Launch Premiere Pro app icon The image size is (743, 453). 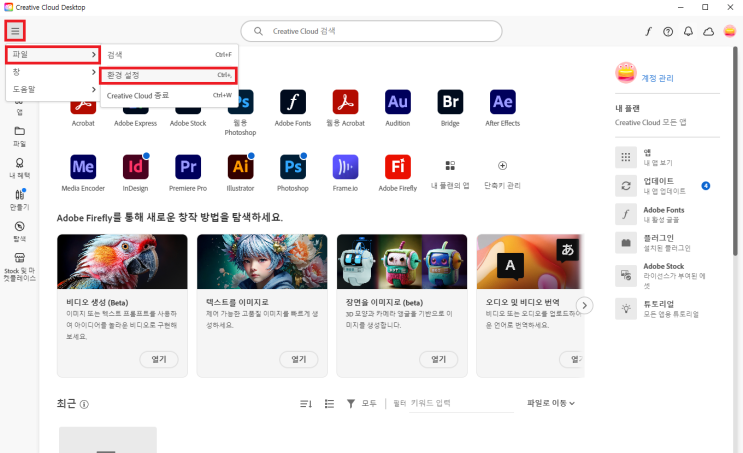click(188, 167)
